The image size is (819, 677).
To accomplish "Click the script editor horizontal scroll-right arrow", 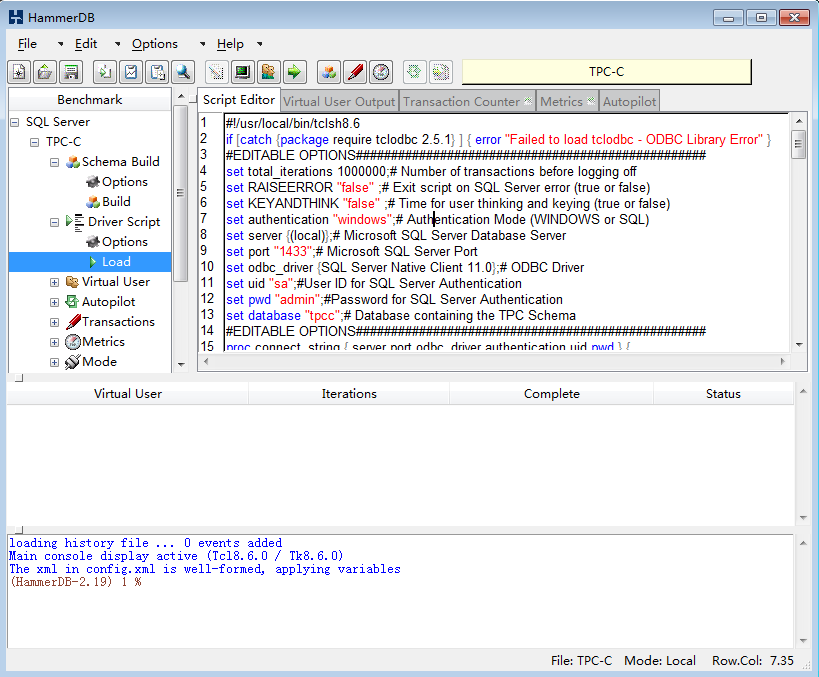I will pyautogui.click(x=782, y=361).
